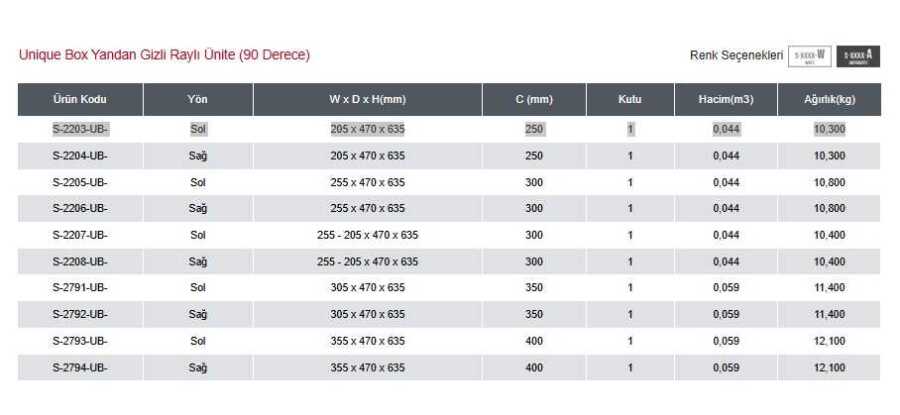Click dimension 255 - 205 x 470 x 635 in S-2208 row
This screenshot has width=900, height=415.
367,262
